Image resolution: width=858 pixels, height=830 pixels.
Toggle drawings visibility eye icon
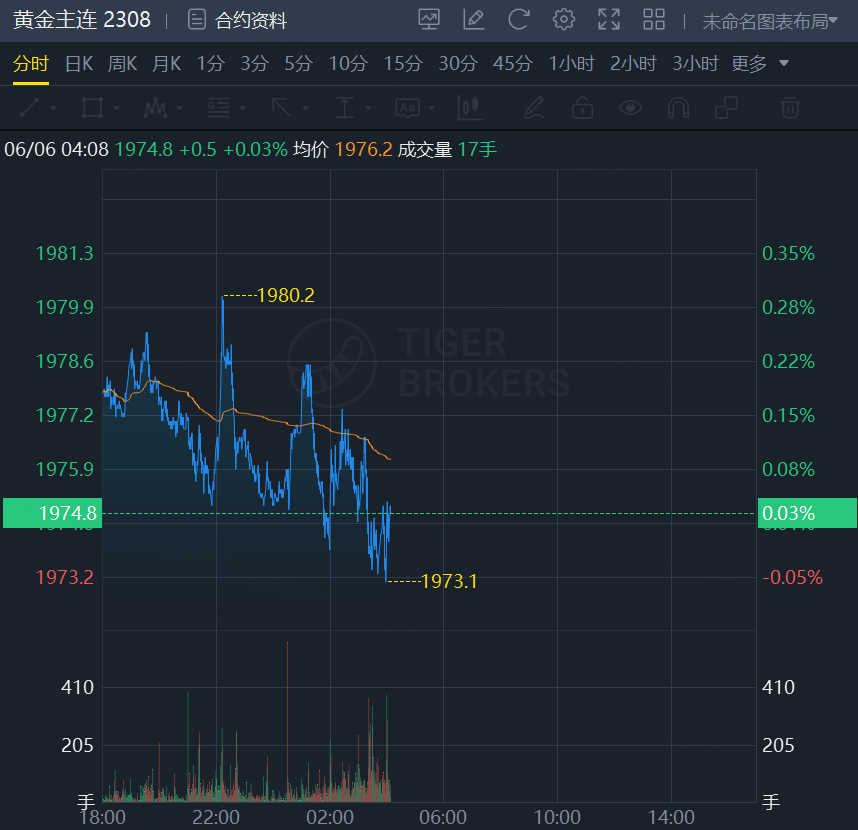click(630, 108)
